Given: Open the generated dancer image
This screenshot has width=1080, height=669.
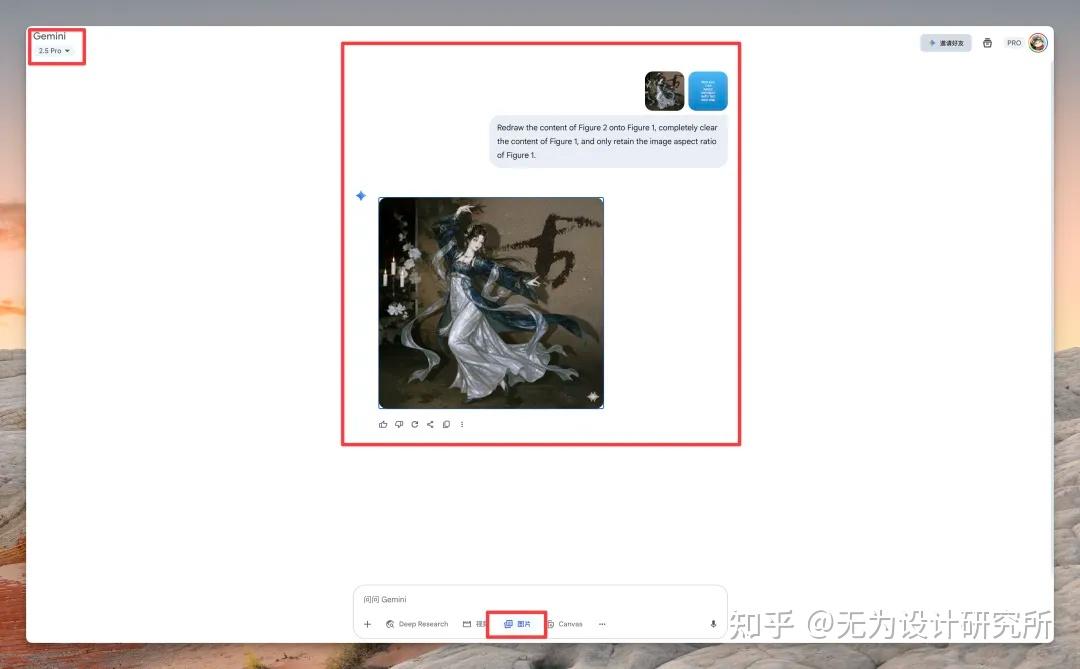Looking at the screenshot, I should (x=491, y=303).
